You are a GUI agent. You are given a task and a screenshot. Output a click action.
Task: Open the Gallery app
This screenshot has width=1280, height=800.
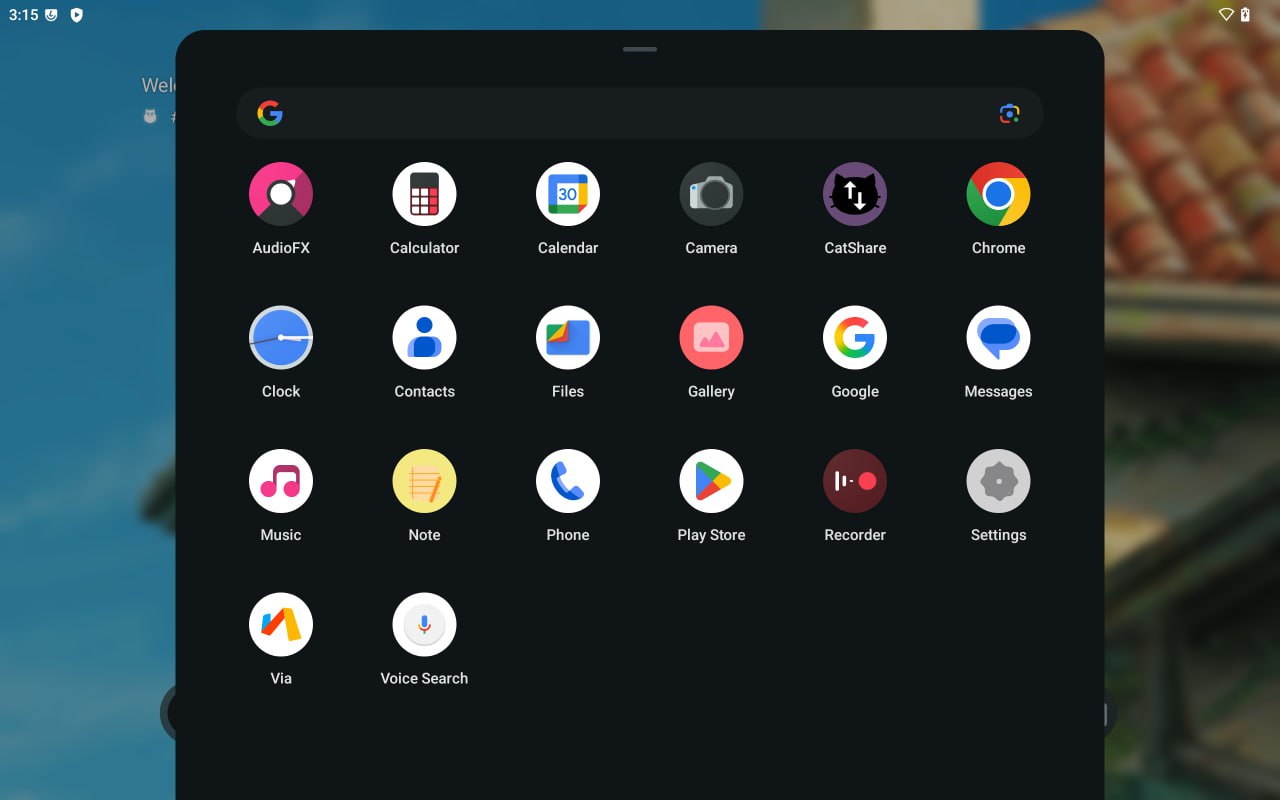711,338
